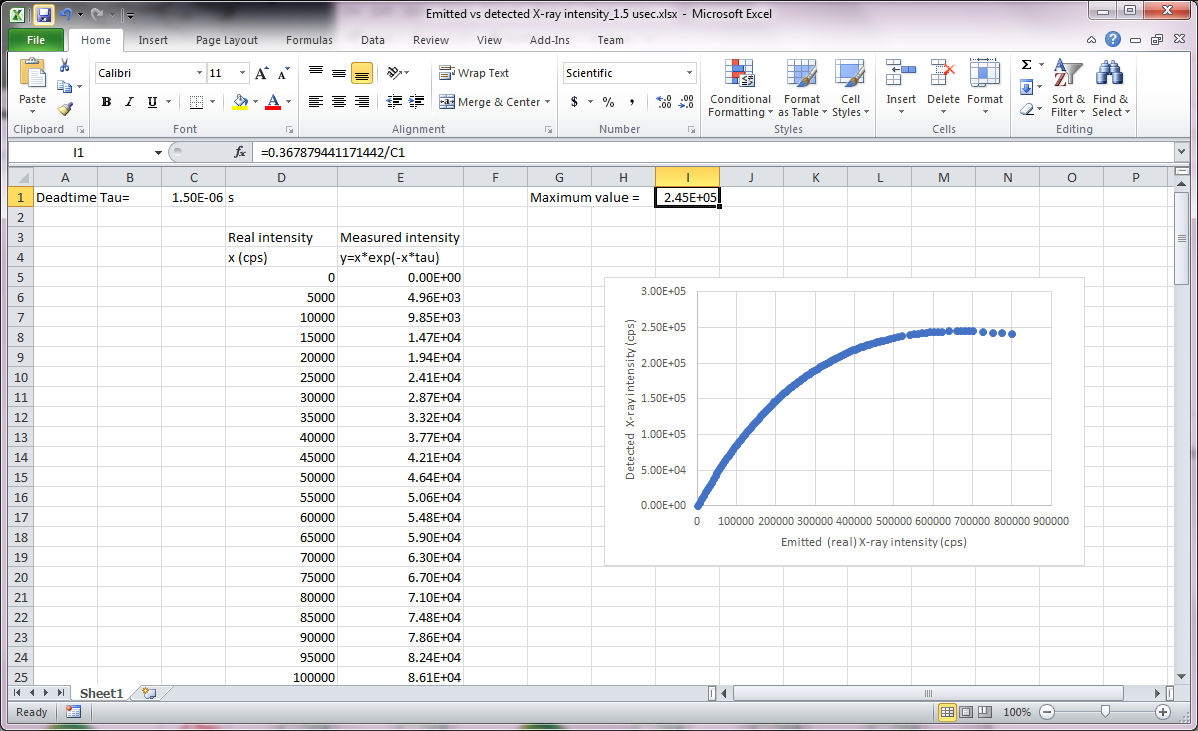
Task: Click Merge & Center button
Action: pyautogui.click(x=490, y=102)
